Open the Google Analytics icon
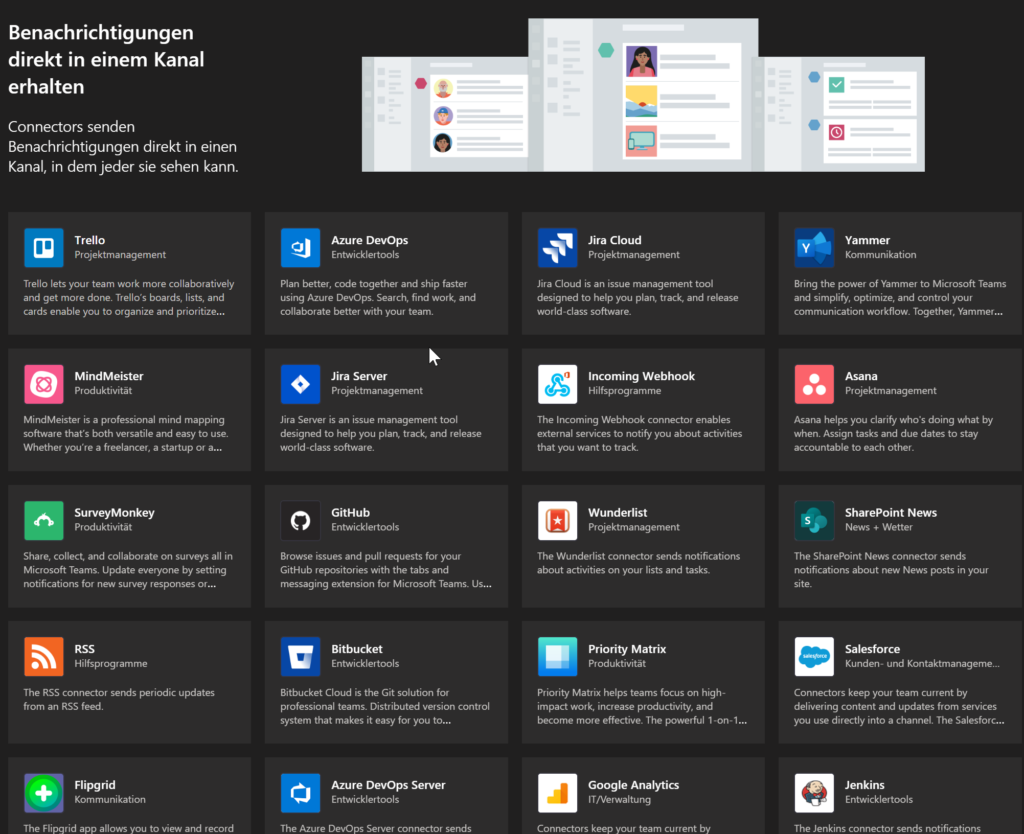 click(557, 793)
